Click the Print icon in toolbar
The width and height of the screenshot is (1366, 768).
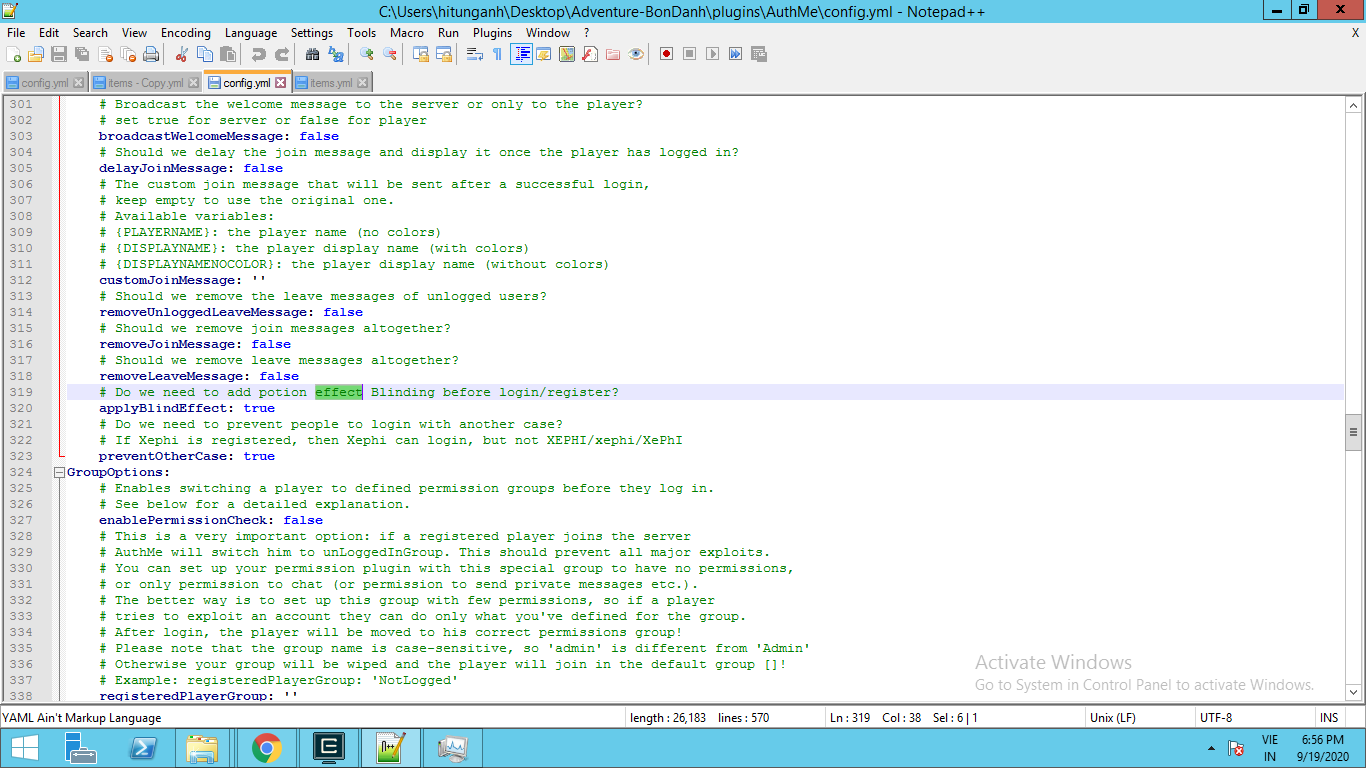151,54
